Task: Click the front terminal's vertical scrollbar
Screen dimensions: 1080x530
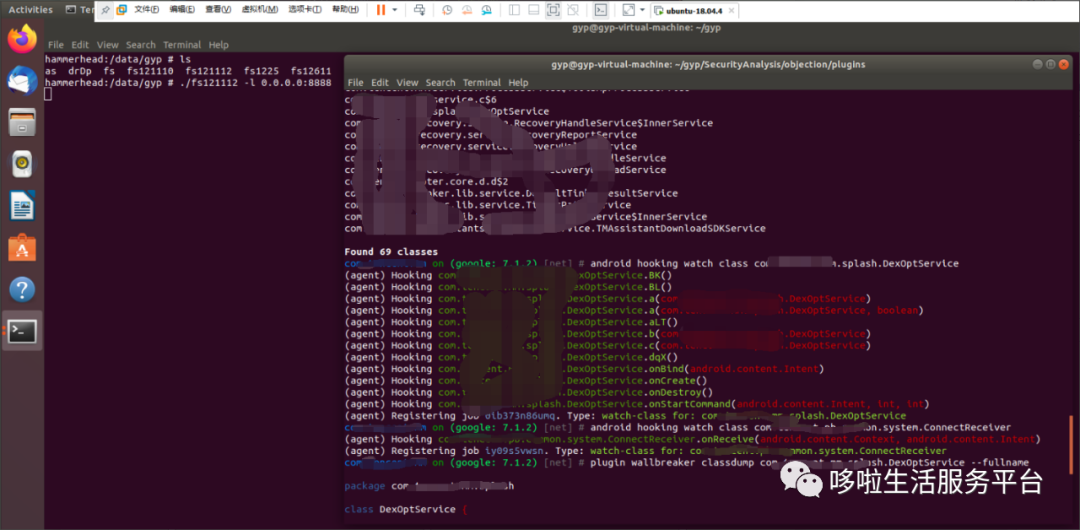Action: [x=1070, y=444]
